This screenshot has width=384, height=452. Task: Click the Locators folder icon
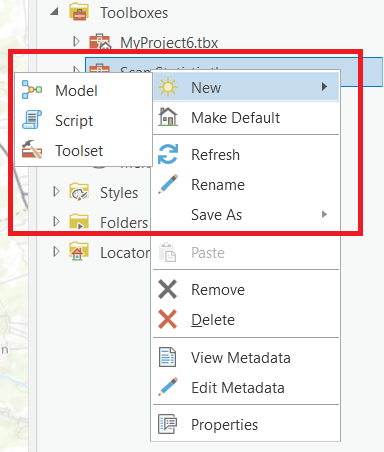coord(79,252)
